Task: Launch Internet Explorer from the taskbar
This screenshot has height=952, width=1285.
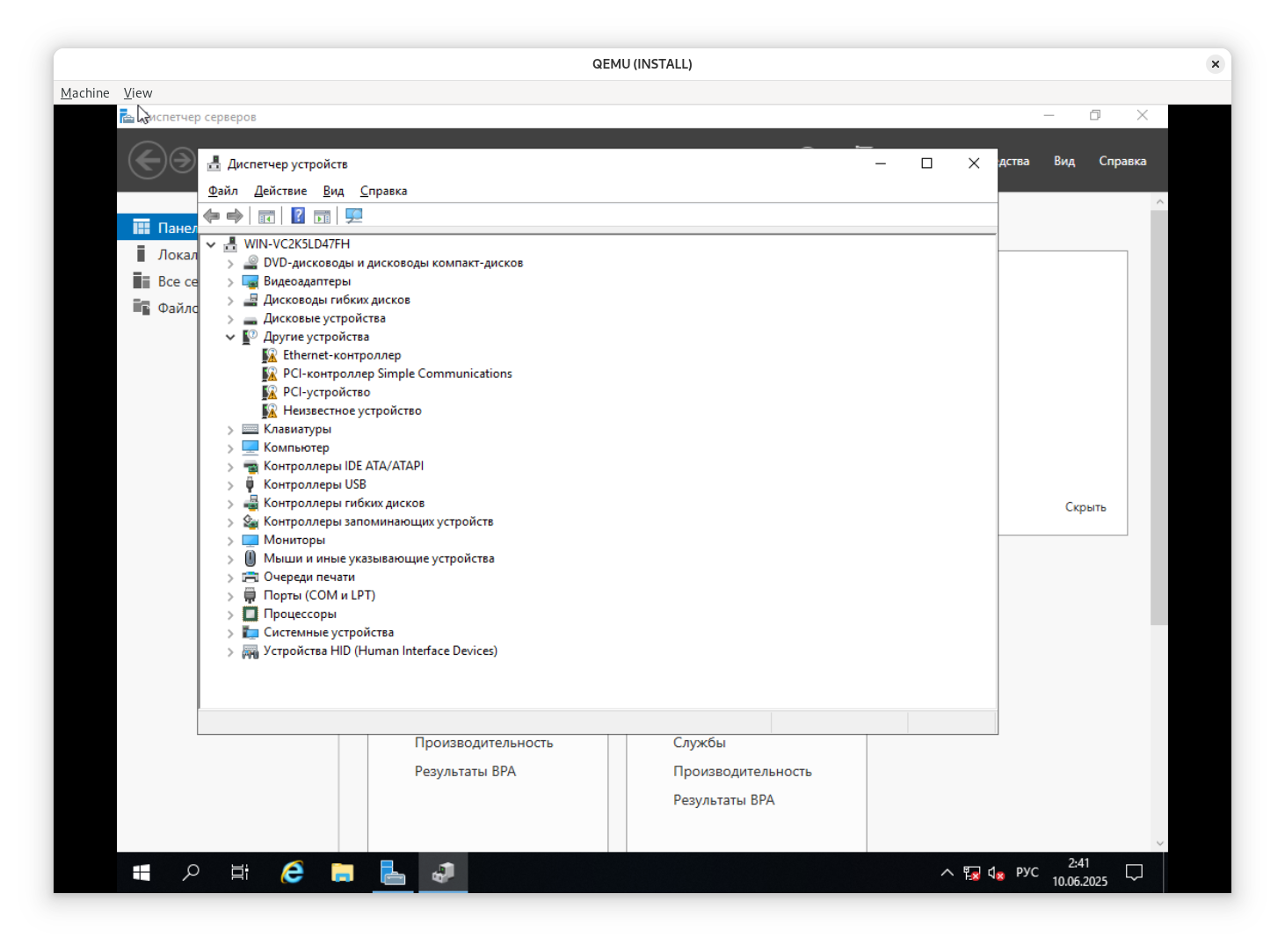Action: coord(292,872)
